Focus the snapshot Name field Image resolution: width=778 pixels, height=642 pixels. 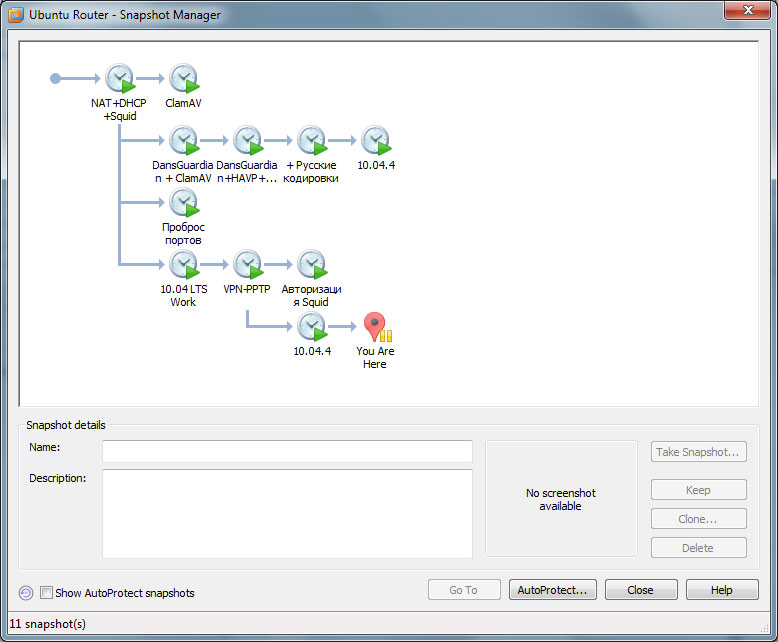287,451
